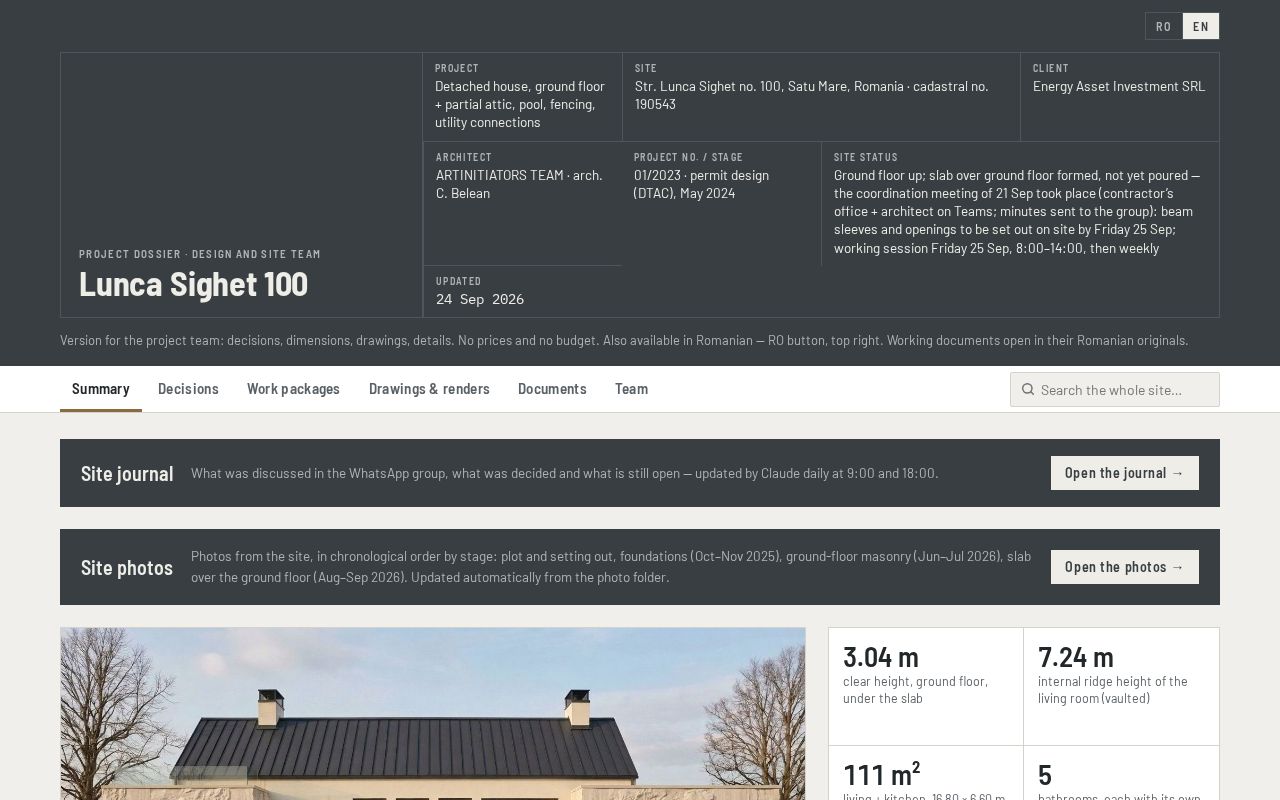Focus the 'Search the whole site' field
Screen dimensions: 1280x800
(x=1115, y=390)
